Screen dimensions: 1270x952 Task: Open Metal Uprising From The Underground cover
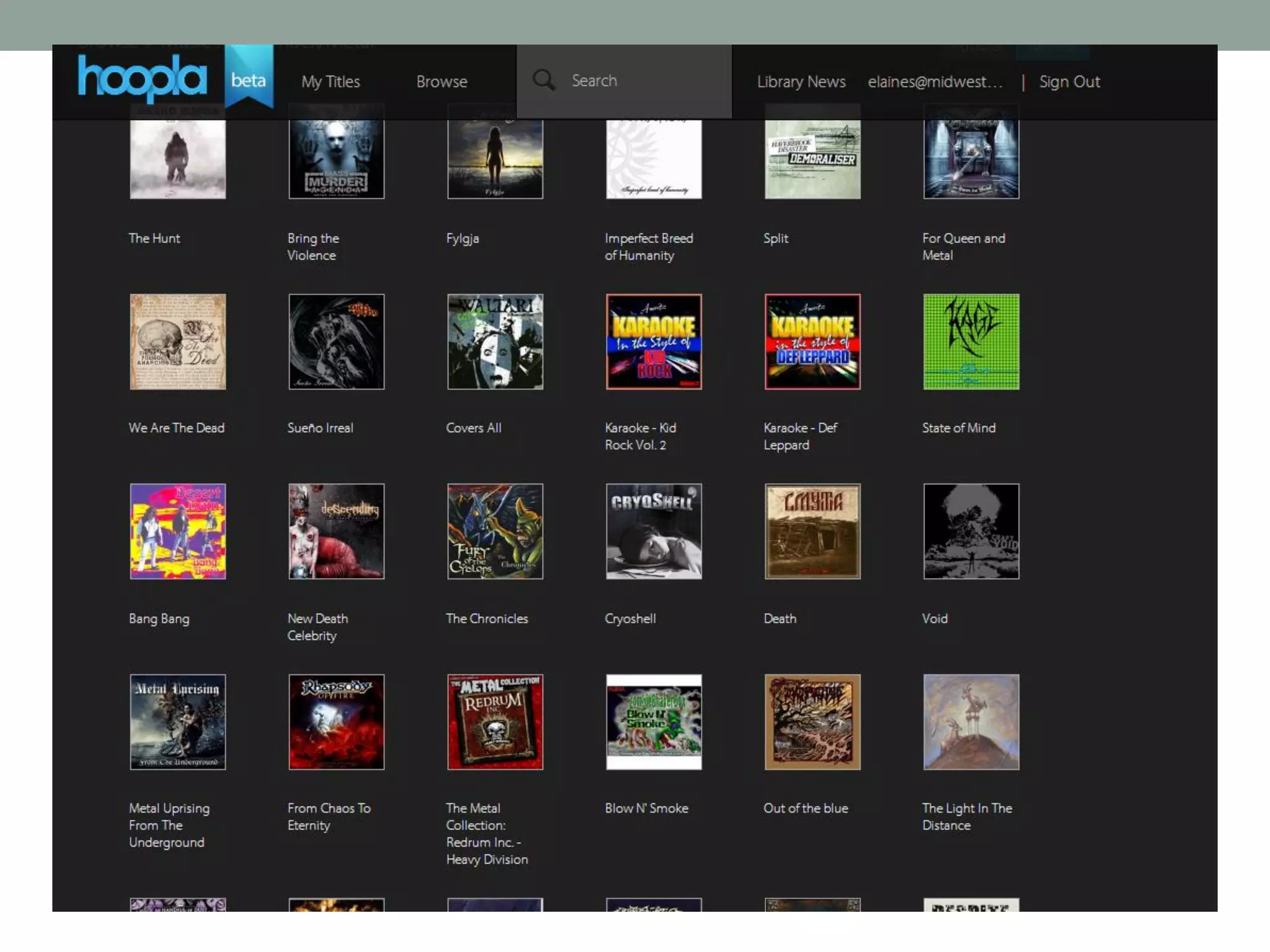point(178,721)
